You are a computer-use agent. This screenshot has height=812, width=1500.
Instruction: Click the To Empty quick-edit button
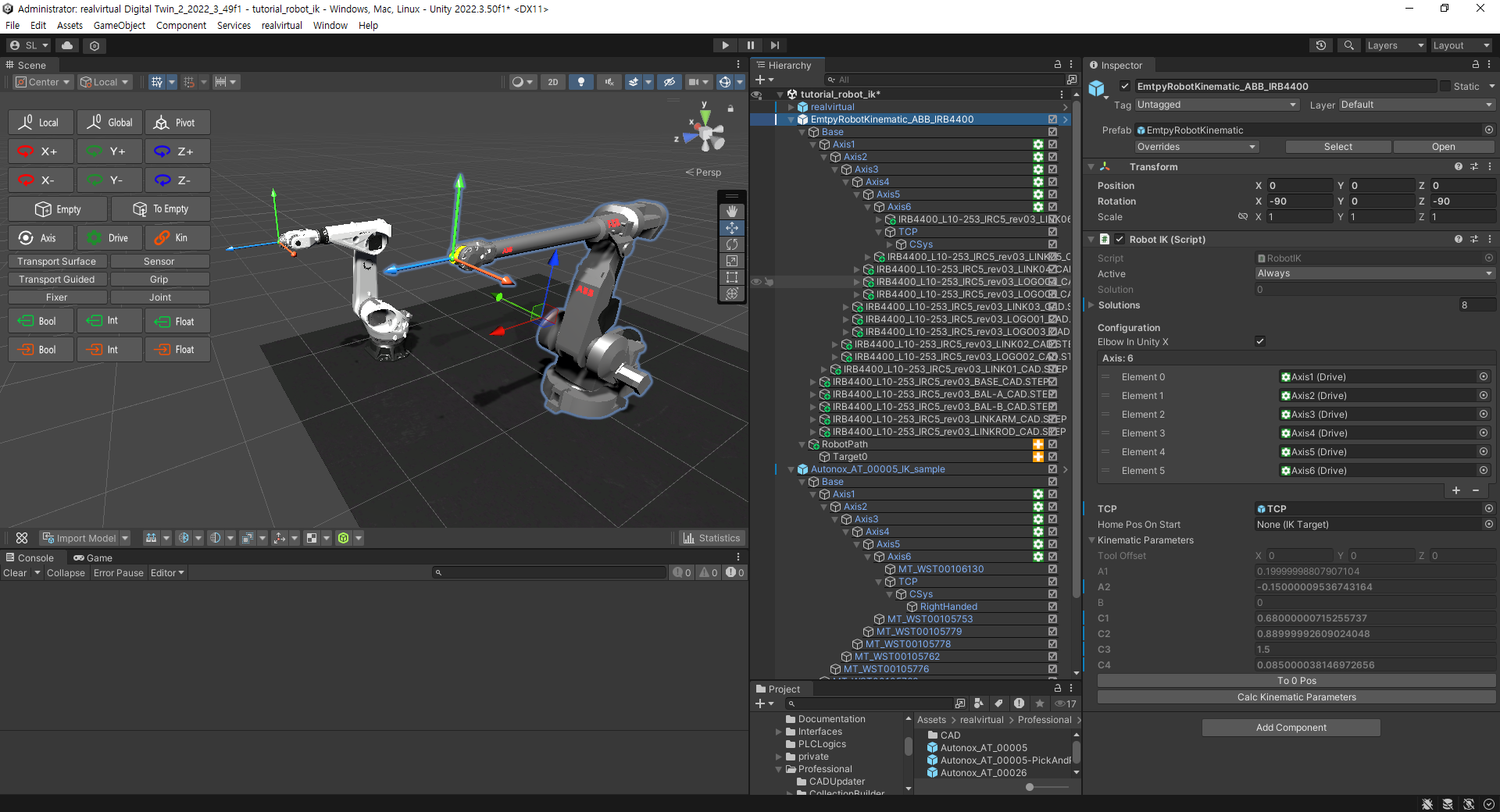(160, 209)
